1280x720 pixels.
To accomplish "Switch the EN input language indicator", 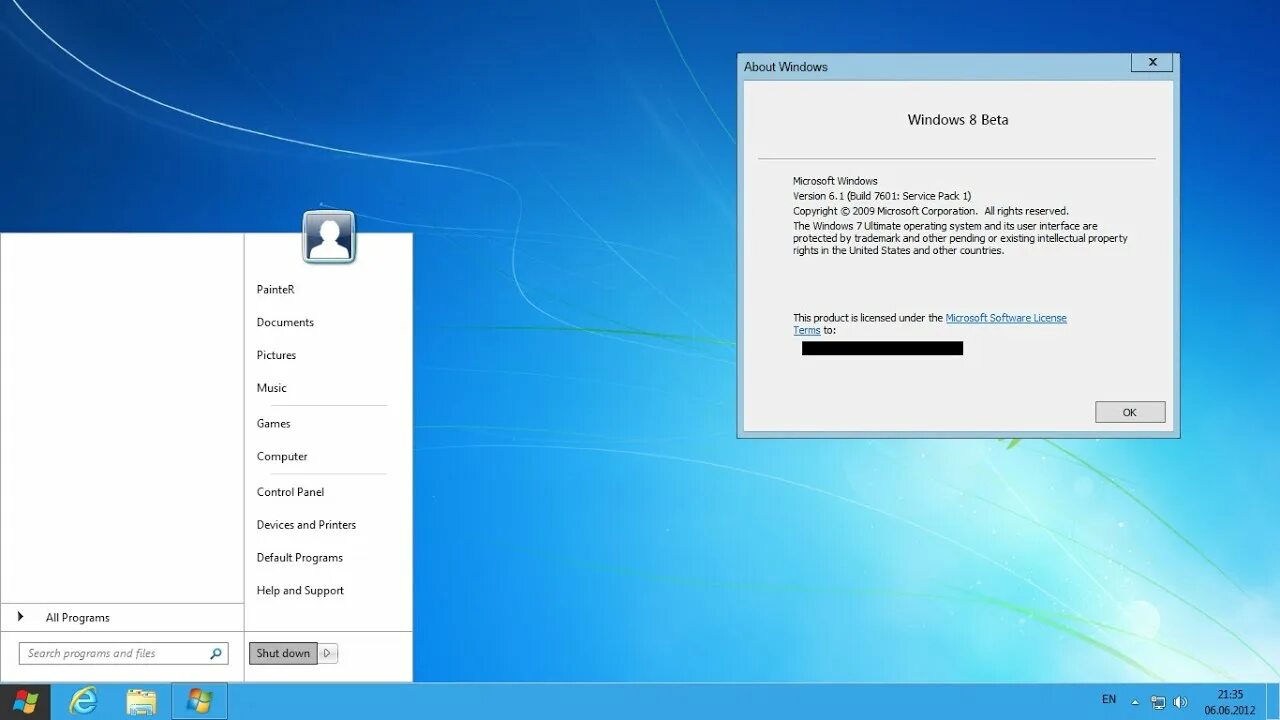I will point(1109,699).
